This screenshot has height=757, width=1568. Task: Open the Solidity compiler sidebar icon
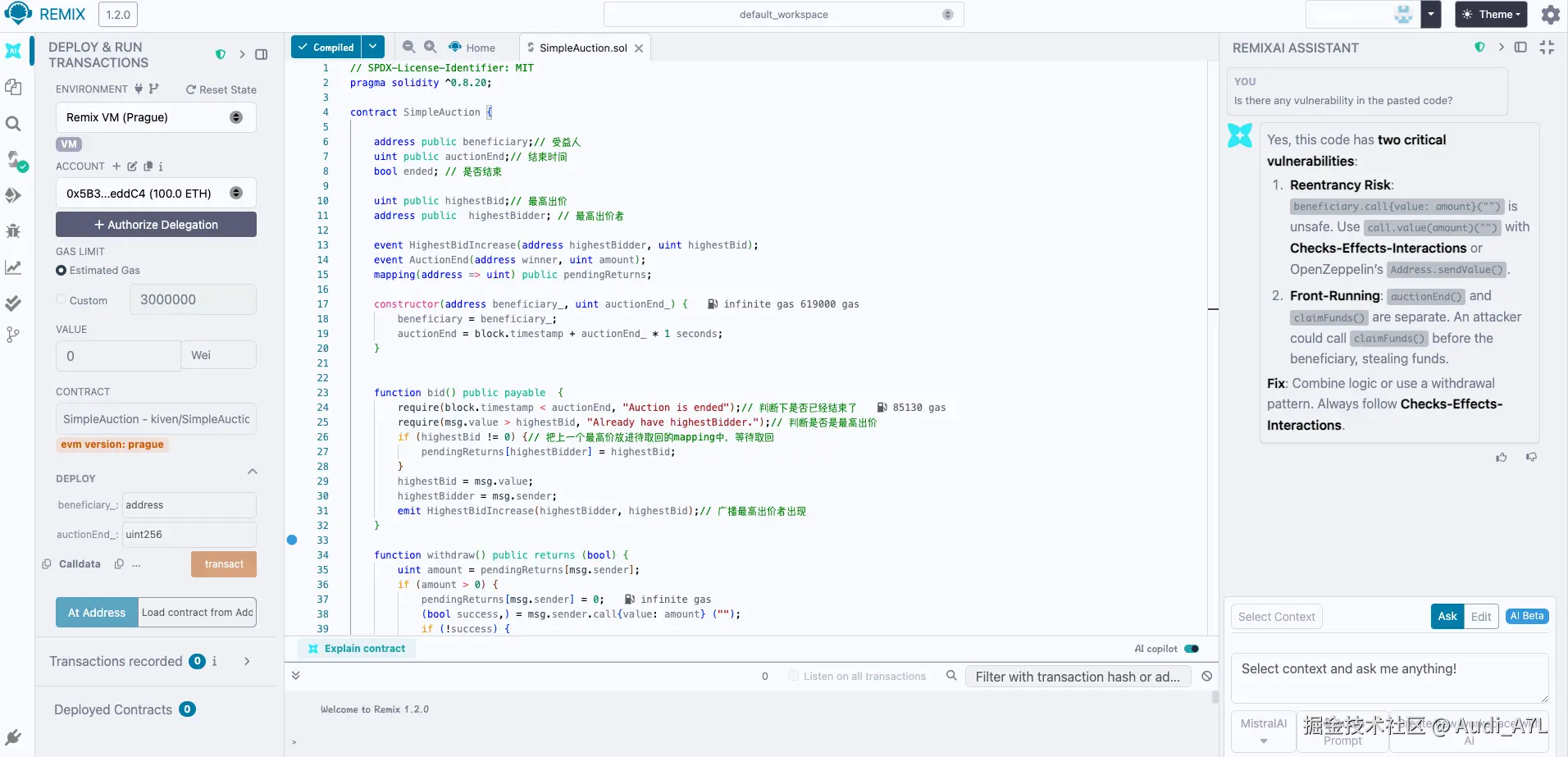[15, 160]
